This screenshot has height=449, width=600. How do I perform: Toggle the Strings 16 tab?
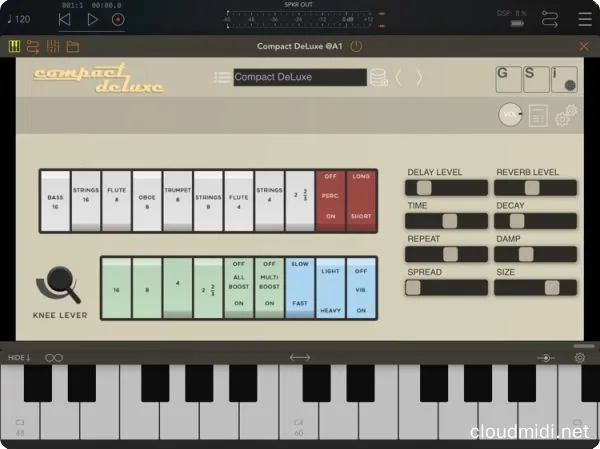86,201
